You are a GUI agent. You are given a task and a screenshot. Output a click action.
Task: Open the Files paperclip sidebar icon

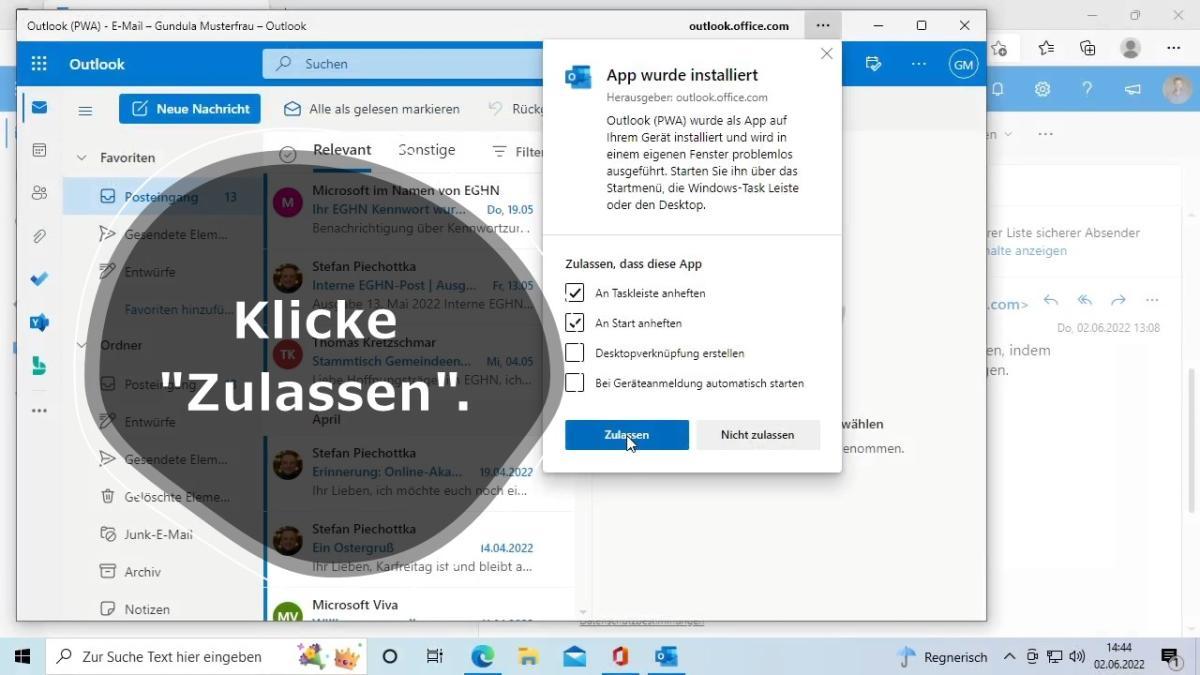pyautogui.click(x=39, y=237)
